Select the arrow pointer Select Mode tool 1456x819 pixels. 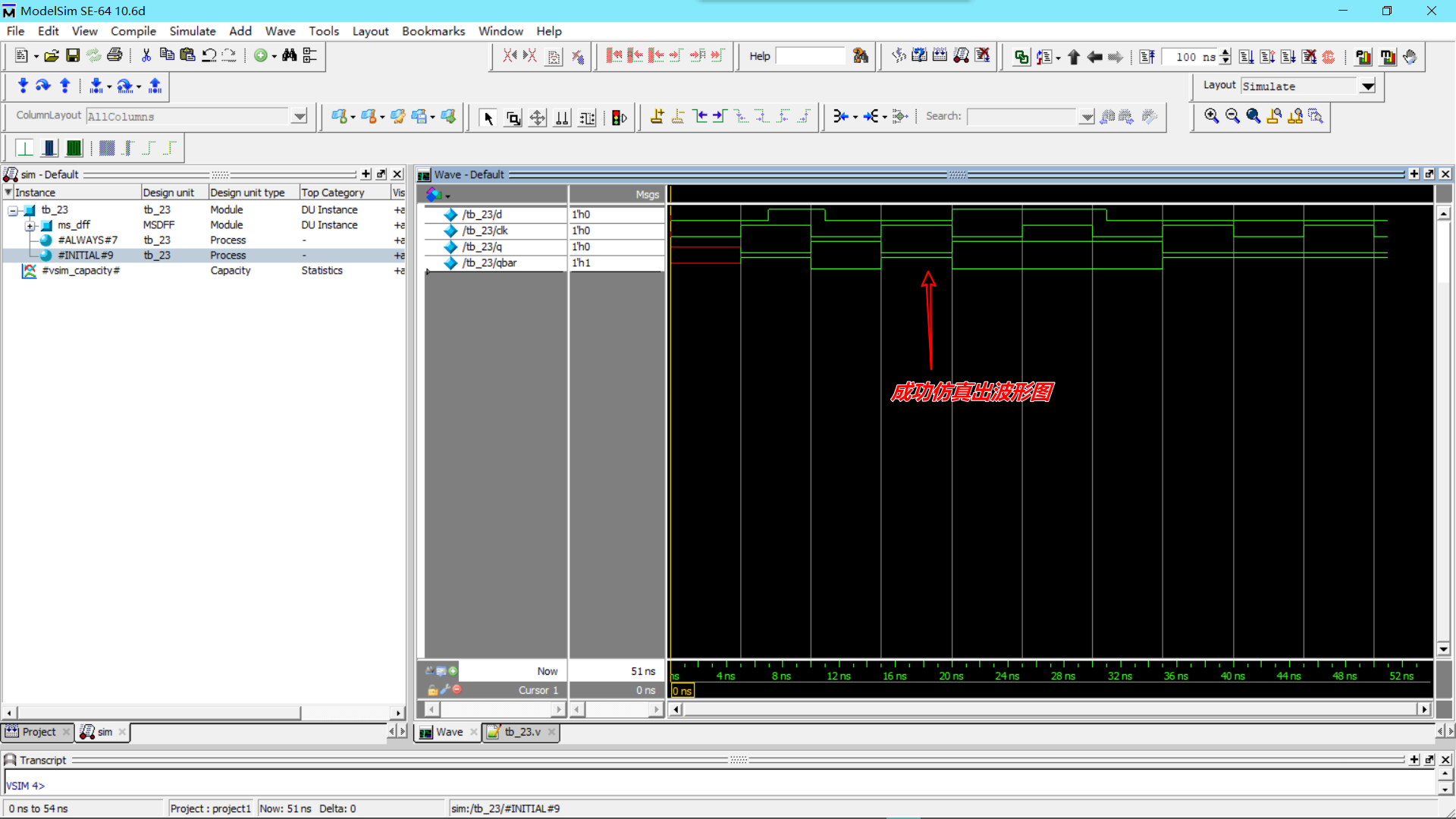coord(488,118)
